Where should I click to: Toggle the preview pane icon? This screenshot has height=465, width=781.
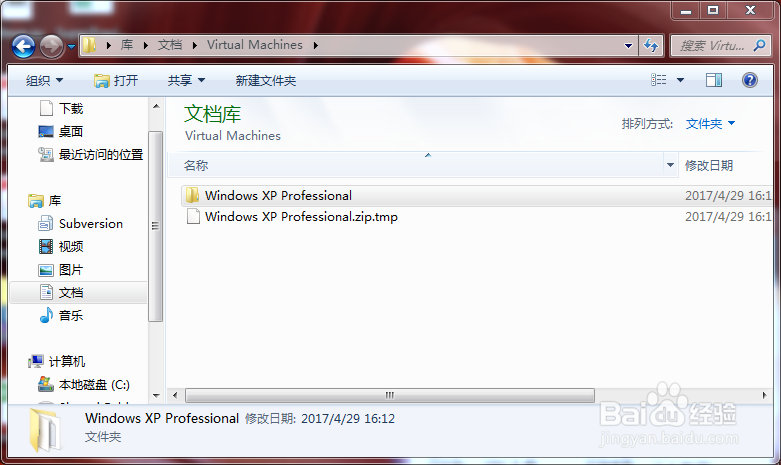pos(714,80)
